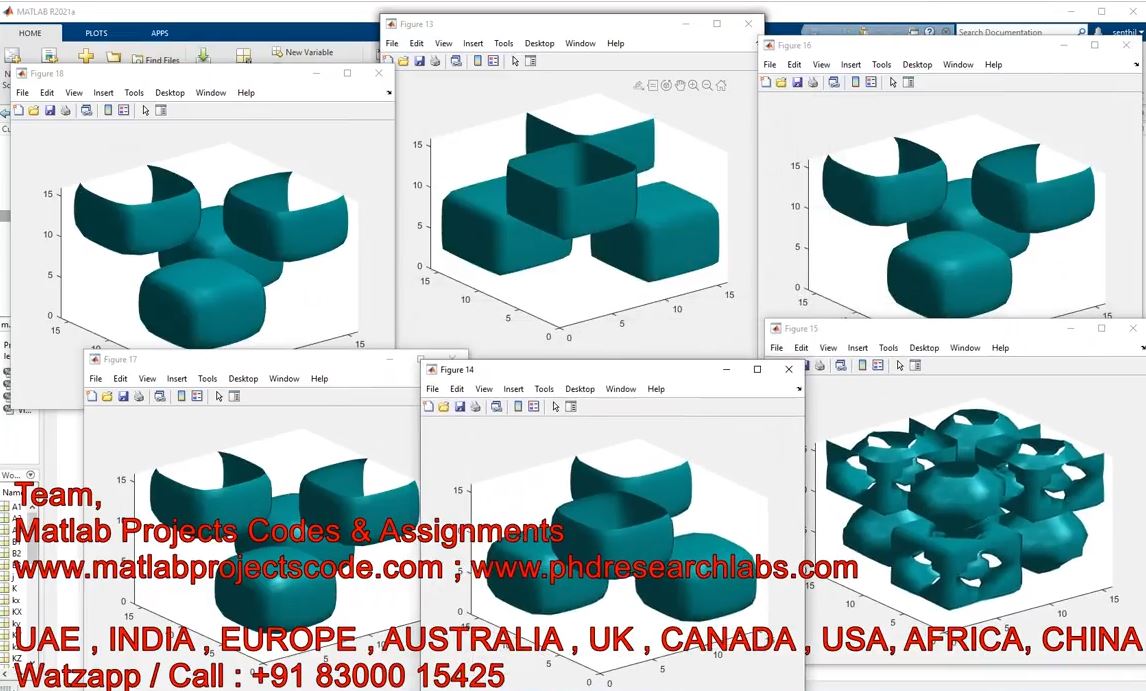
Task: Click Open File icon in Figure 16 toolbar
Action: (x=781, y=82)
